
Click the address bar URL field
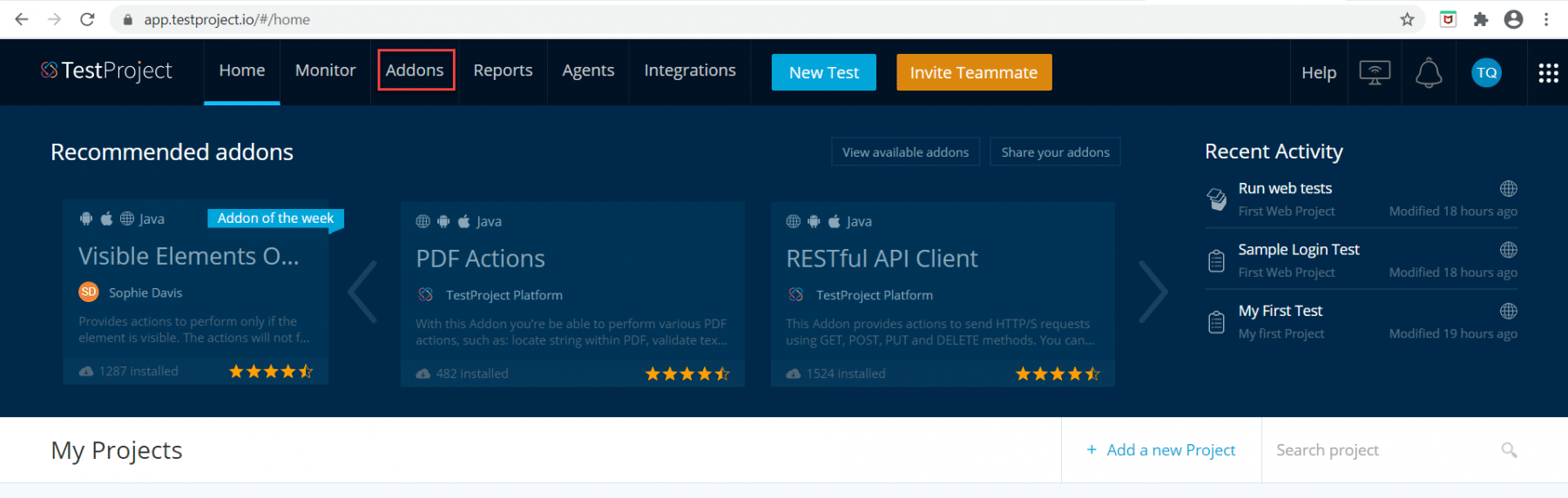(767, 19)
